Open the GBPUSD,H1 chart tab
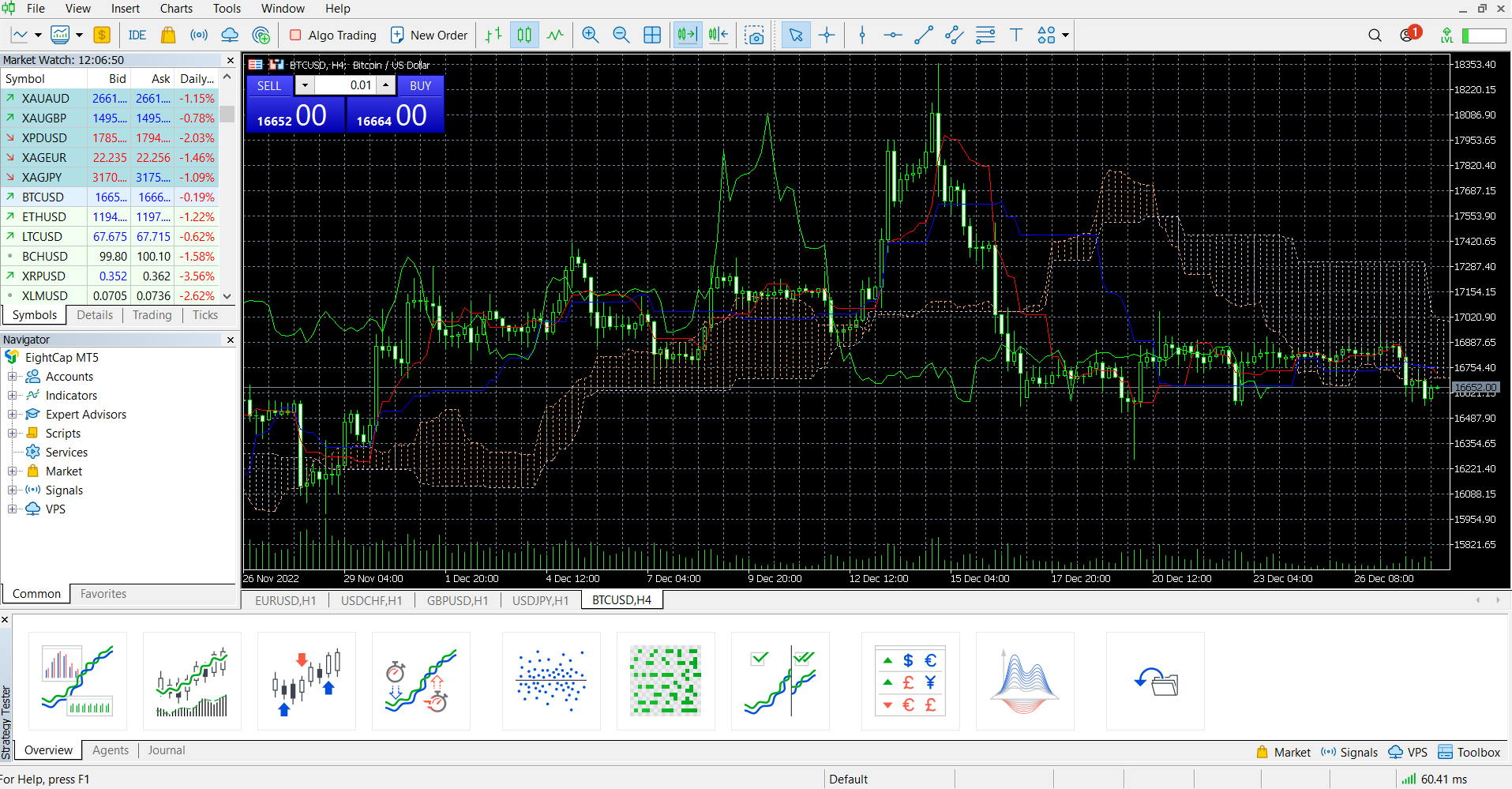Image resolution: width=1512 pixels, height=789 pixels. point(457,600)
